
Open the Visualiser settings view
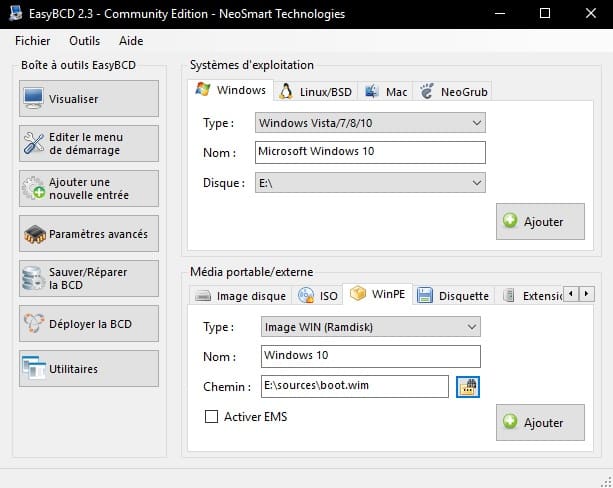coord(89,99)
